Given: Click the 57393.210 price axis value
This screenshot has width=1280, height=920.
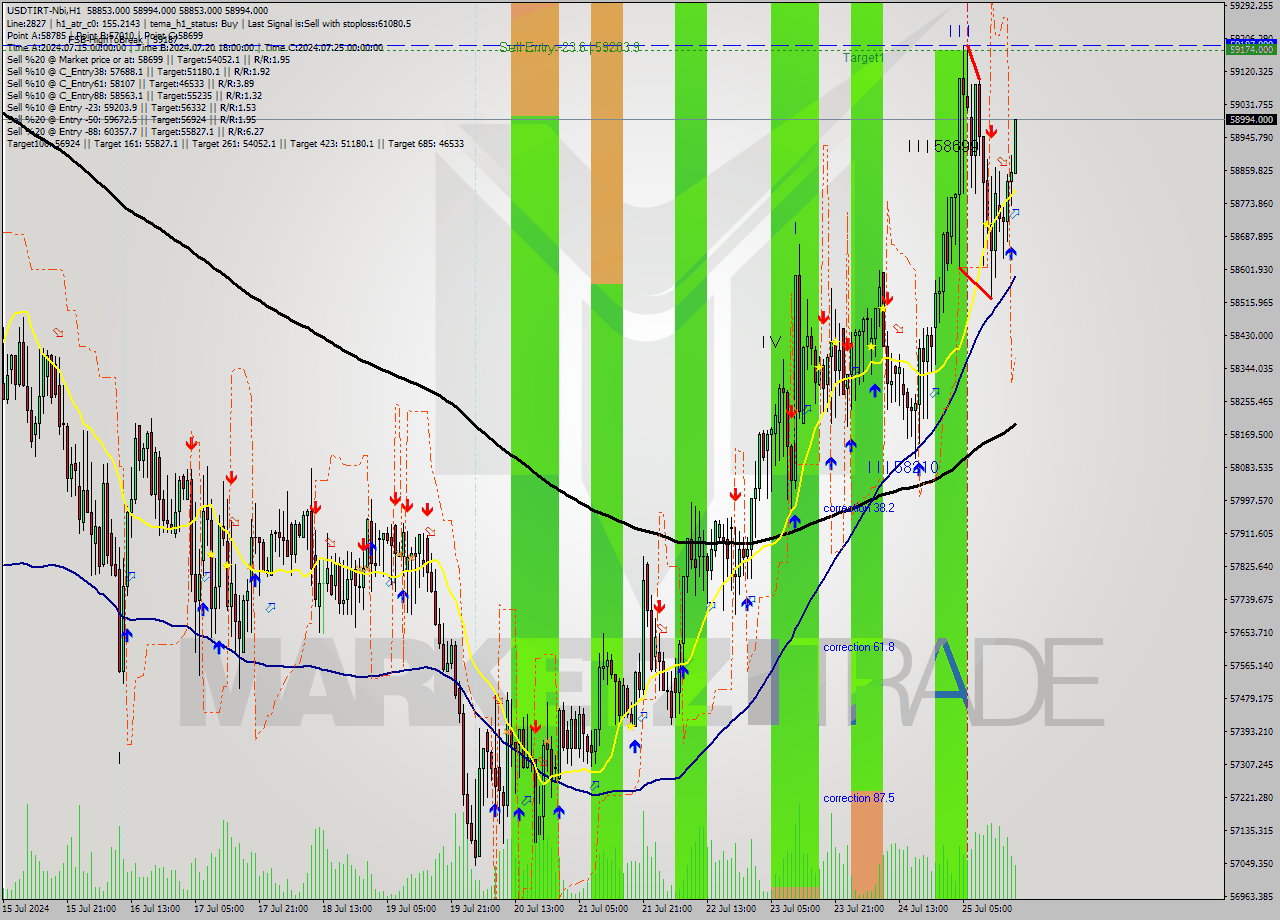Looking at the screenshot, I should [x=1251, y=732].
